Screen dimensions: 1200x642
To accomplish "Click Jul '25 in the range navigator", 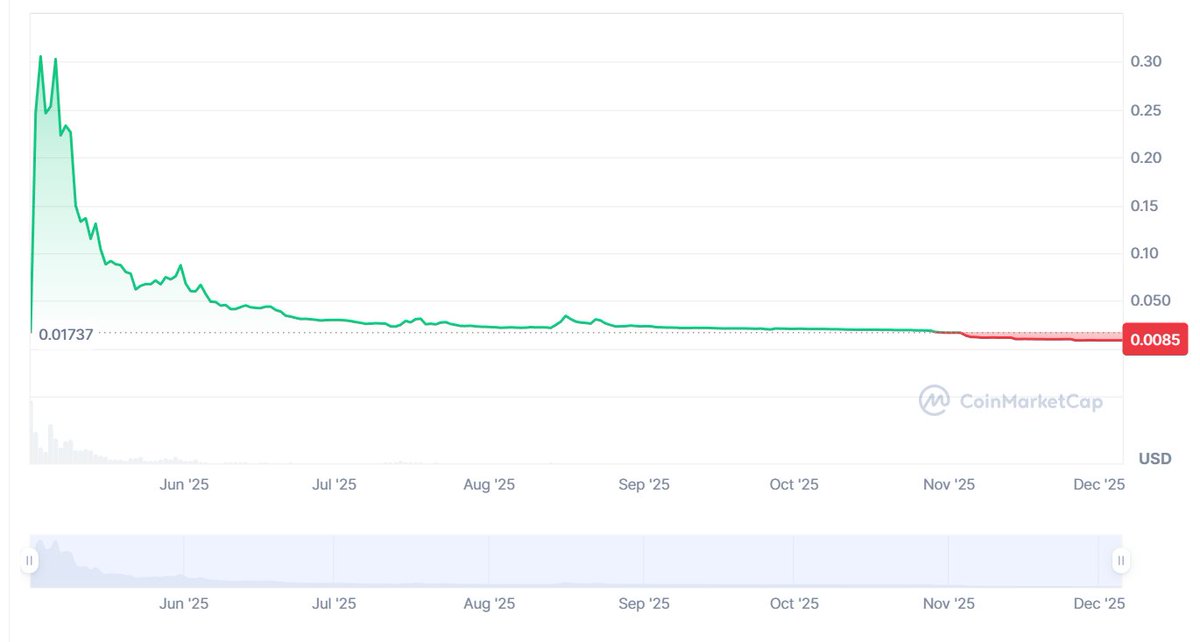I will tap(334, 603).
